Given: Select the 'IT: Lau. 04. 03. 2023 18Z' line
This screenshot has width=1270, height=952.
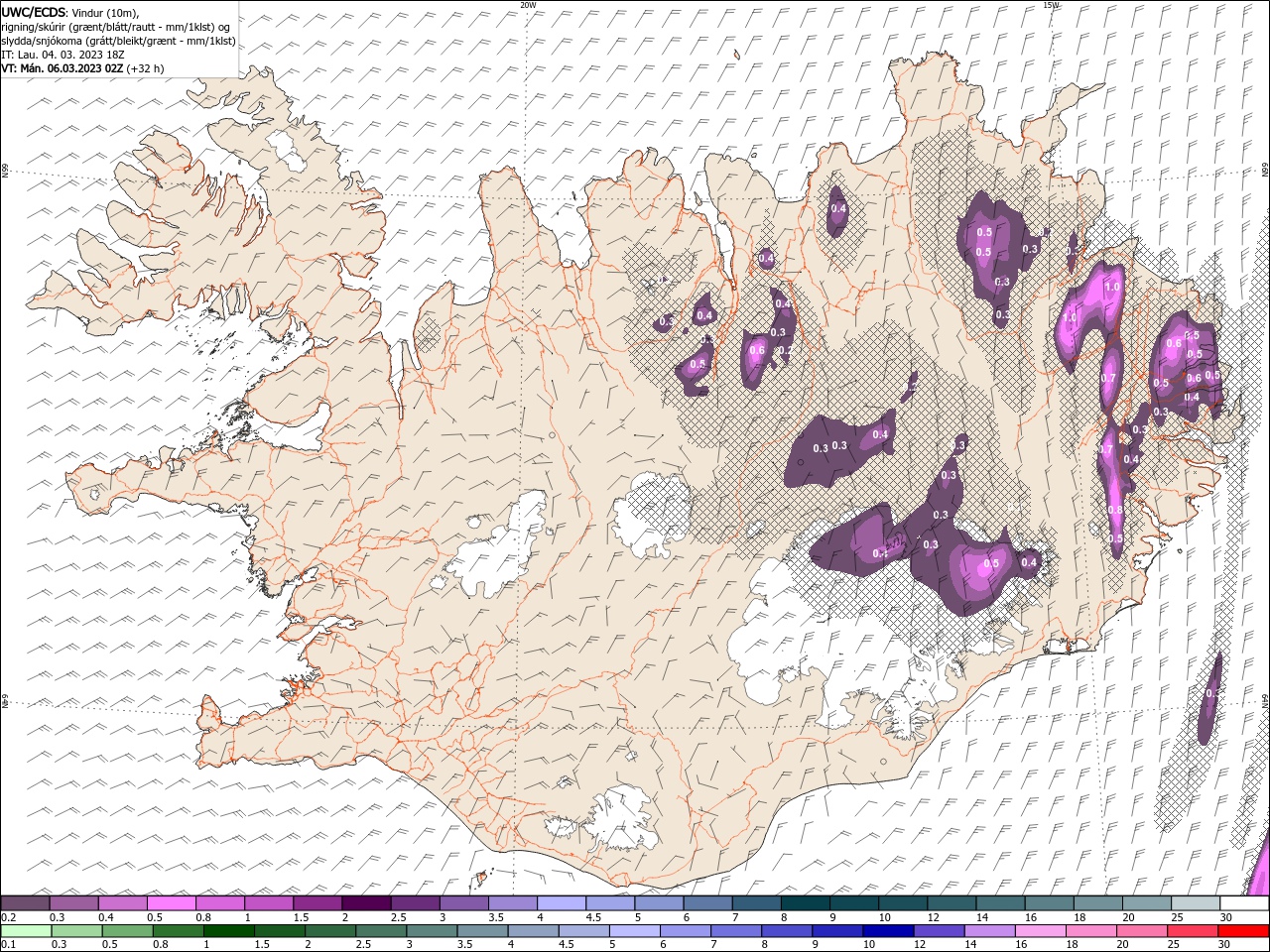Looking at the screenshot, I should [x=63, y=55].
